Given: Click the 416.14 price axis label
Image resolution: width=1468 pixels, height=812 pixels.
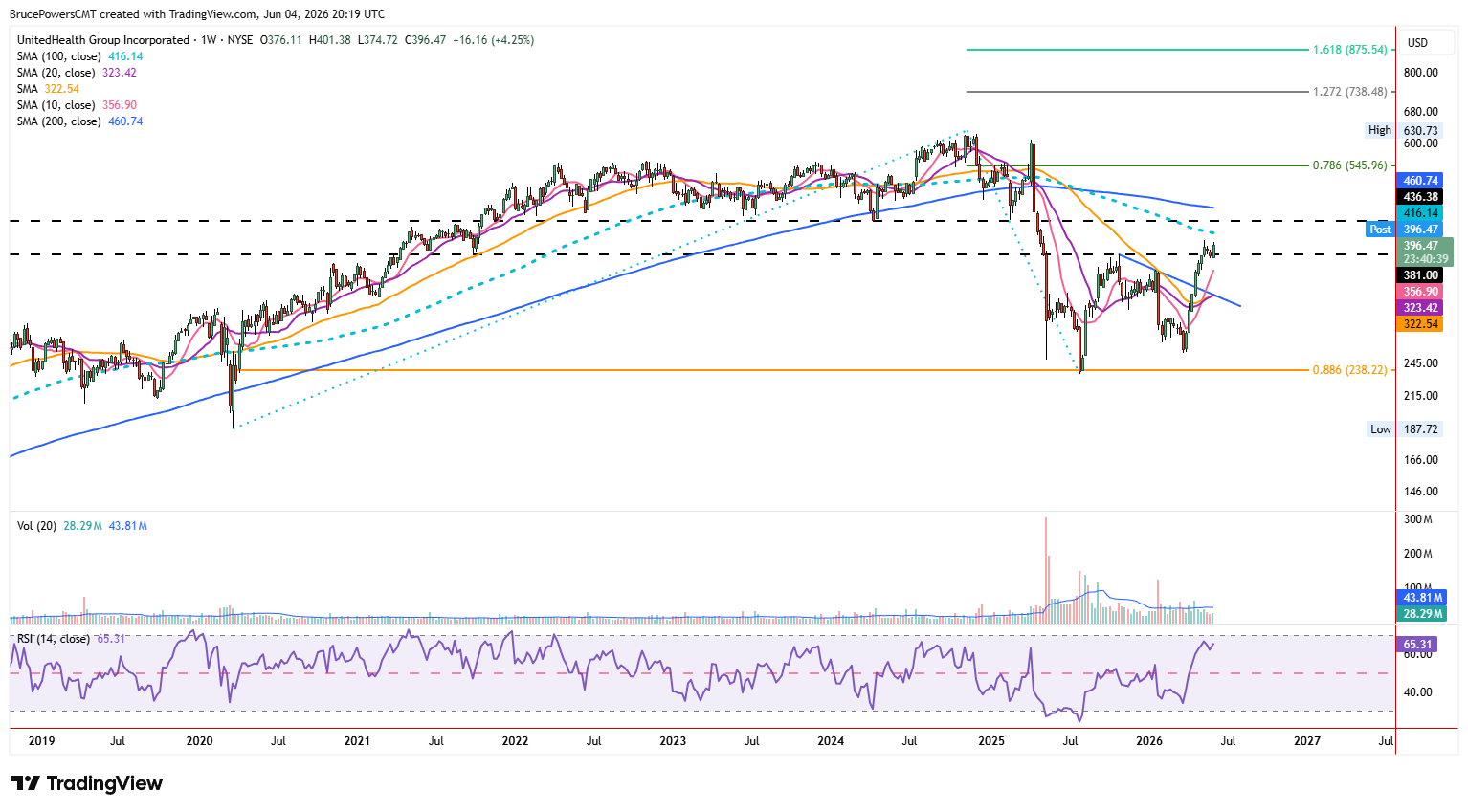Looking at the screenshot, I should pyautogui.click(x=1421, y=213).
